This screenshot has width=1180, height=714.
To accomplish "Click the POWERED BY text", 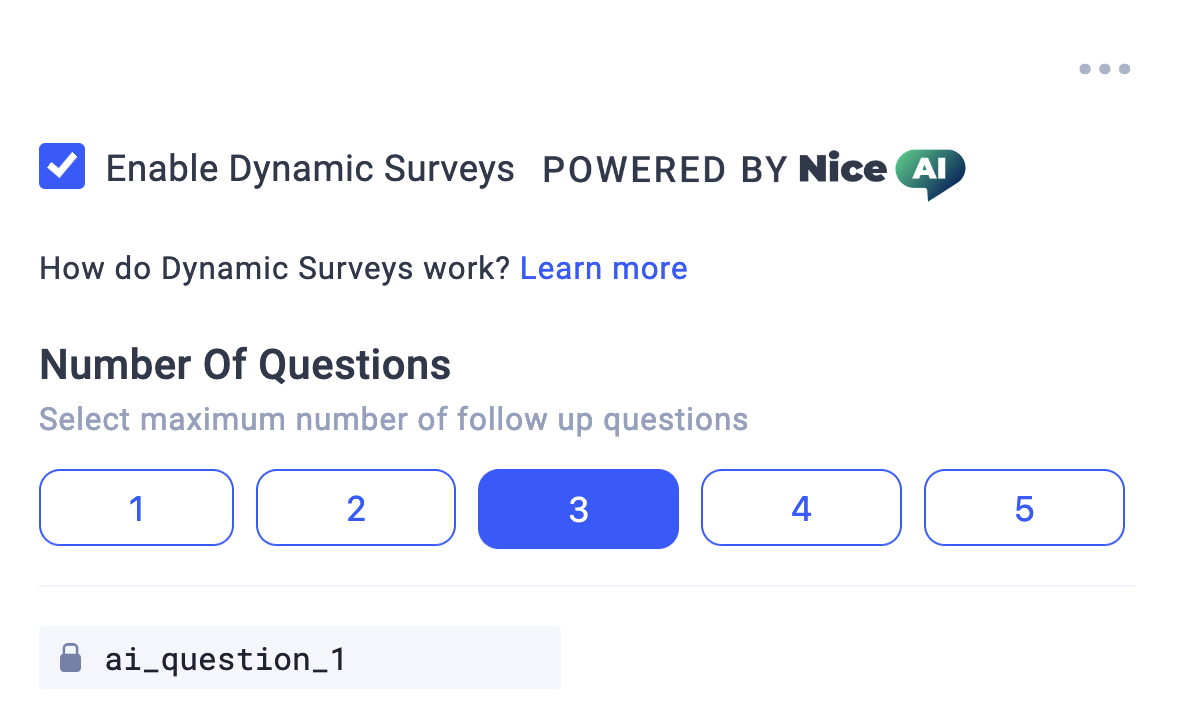I will [x=665, y=169].
